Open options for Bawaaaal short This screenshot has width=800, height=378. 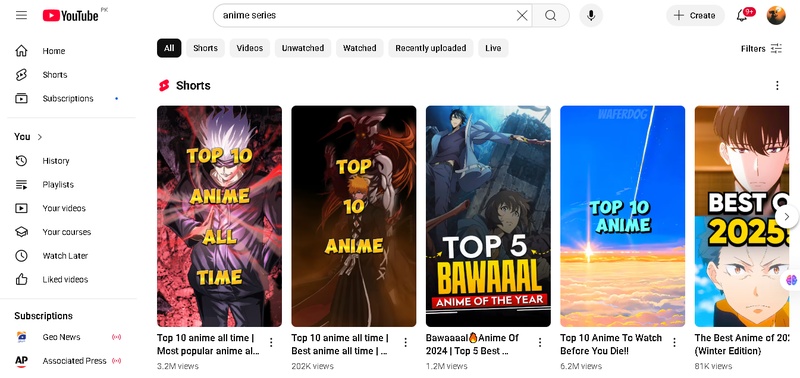(x=540, y=342)
